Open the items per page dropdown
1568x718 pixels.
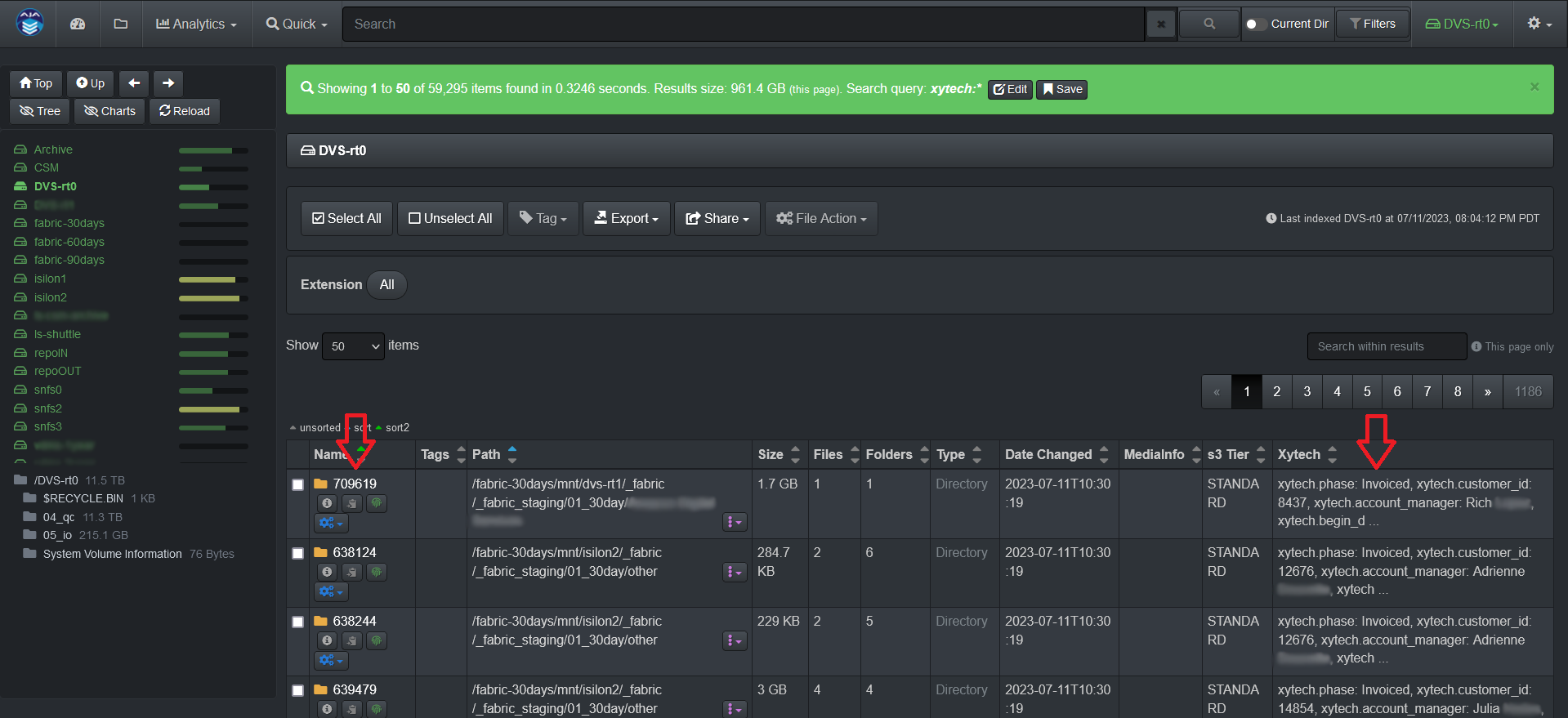coord(353,346)
